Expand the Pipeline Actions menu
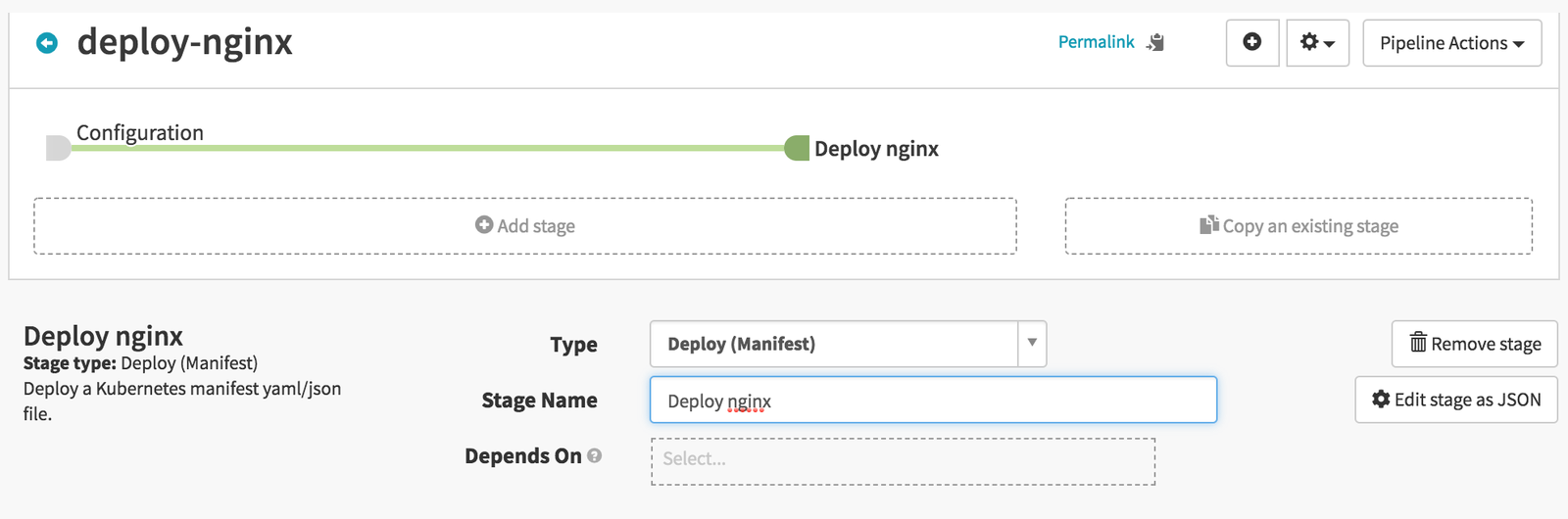 click(x=1451, y=43)
